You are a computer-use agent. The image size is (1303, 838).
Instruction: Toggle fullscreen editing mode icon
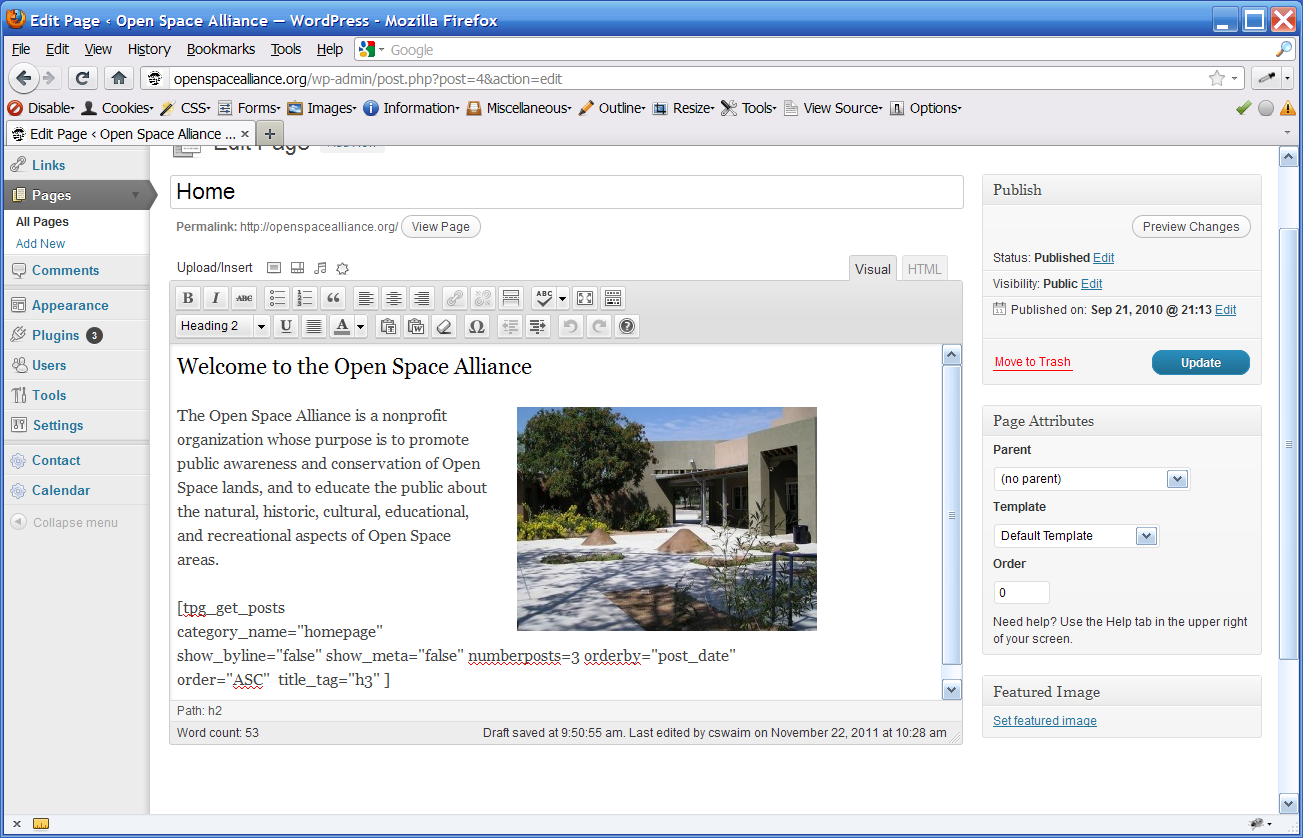click(x=585, y=298)
